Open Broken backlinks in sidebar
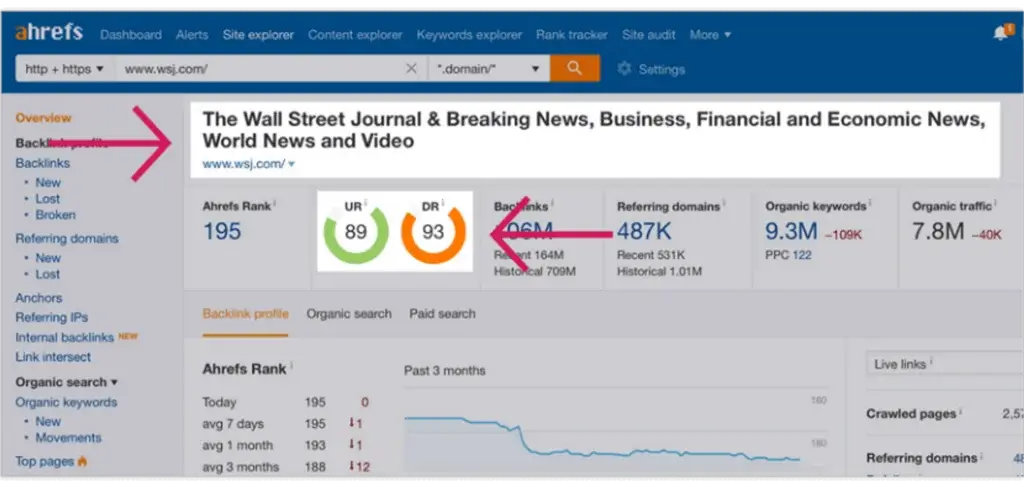This screenshot has width=1024, height=487. coord(56,215)
